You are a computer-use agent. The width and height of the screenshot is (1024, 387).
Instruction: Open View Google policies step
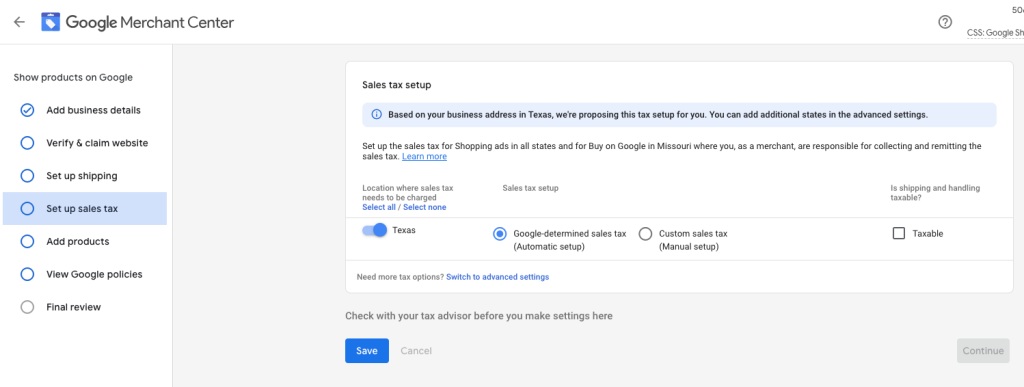tap(85, 274)
